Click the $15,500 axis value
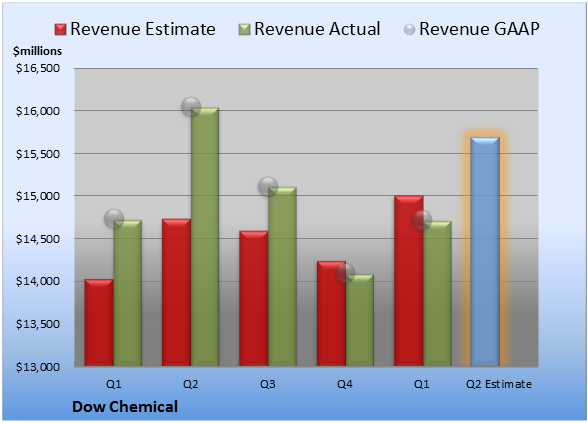 pyautogui.click(x=38, y=154)
